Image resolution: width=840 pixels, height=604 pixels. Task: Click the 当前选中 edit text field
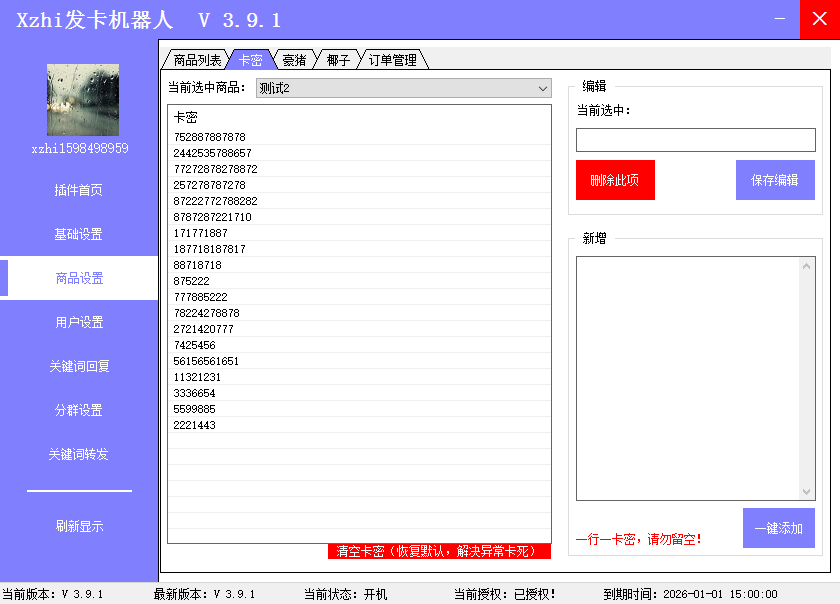tap(695, 140)
